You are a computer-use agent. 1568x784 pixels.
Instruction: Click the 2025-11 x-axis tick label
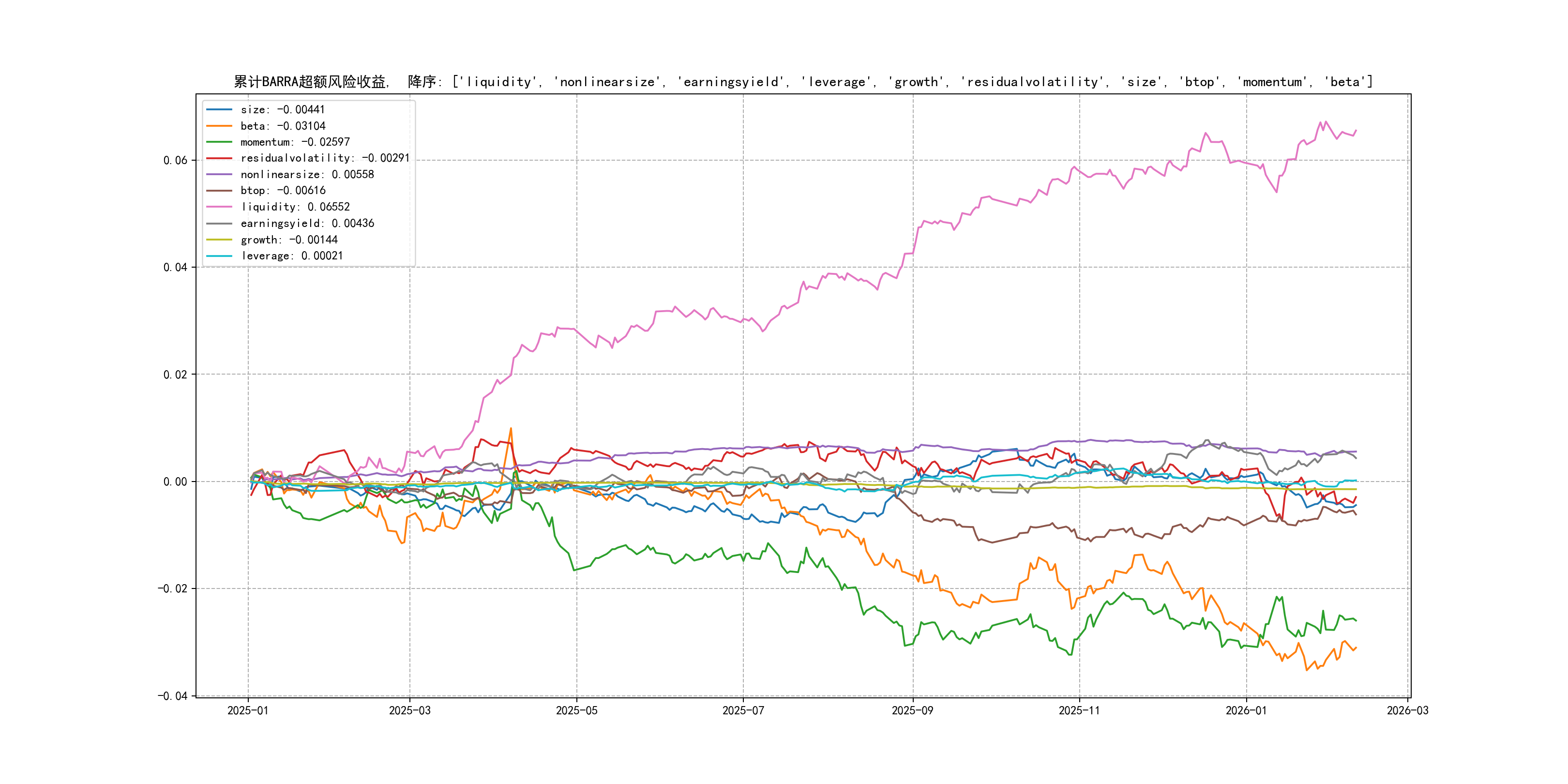[1079, 710]
